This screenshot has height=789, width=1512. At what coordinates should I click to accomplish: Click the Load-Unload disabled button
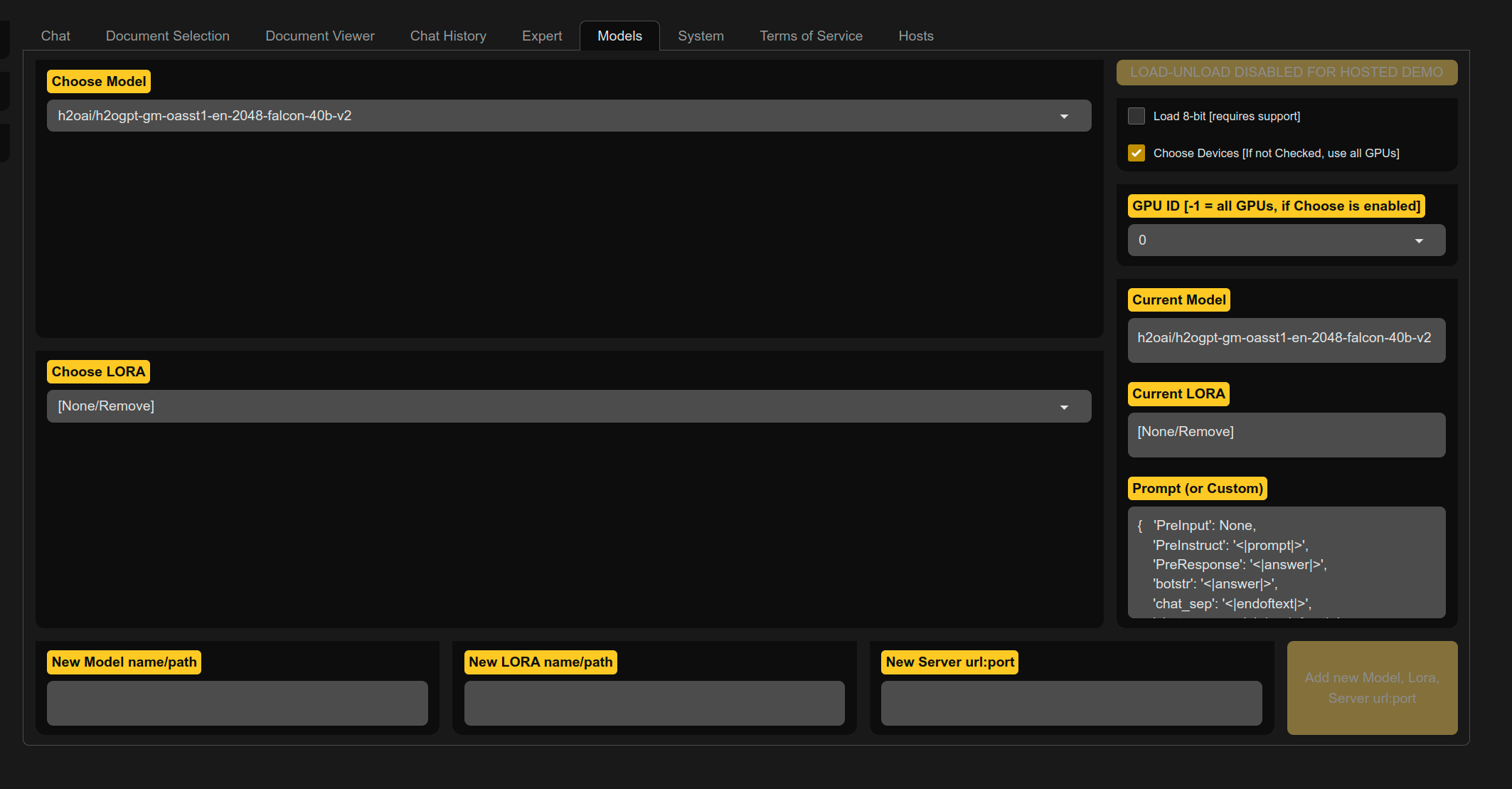1287,73
